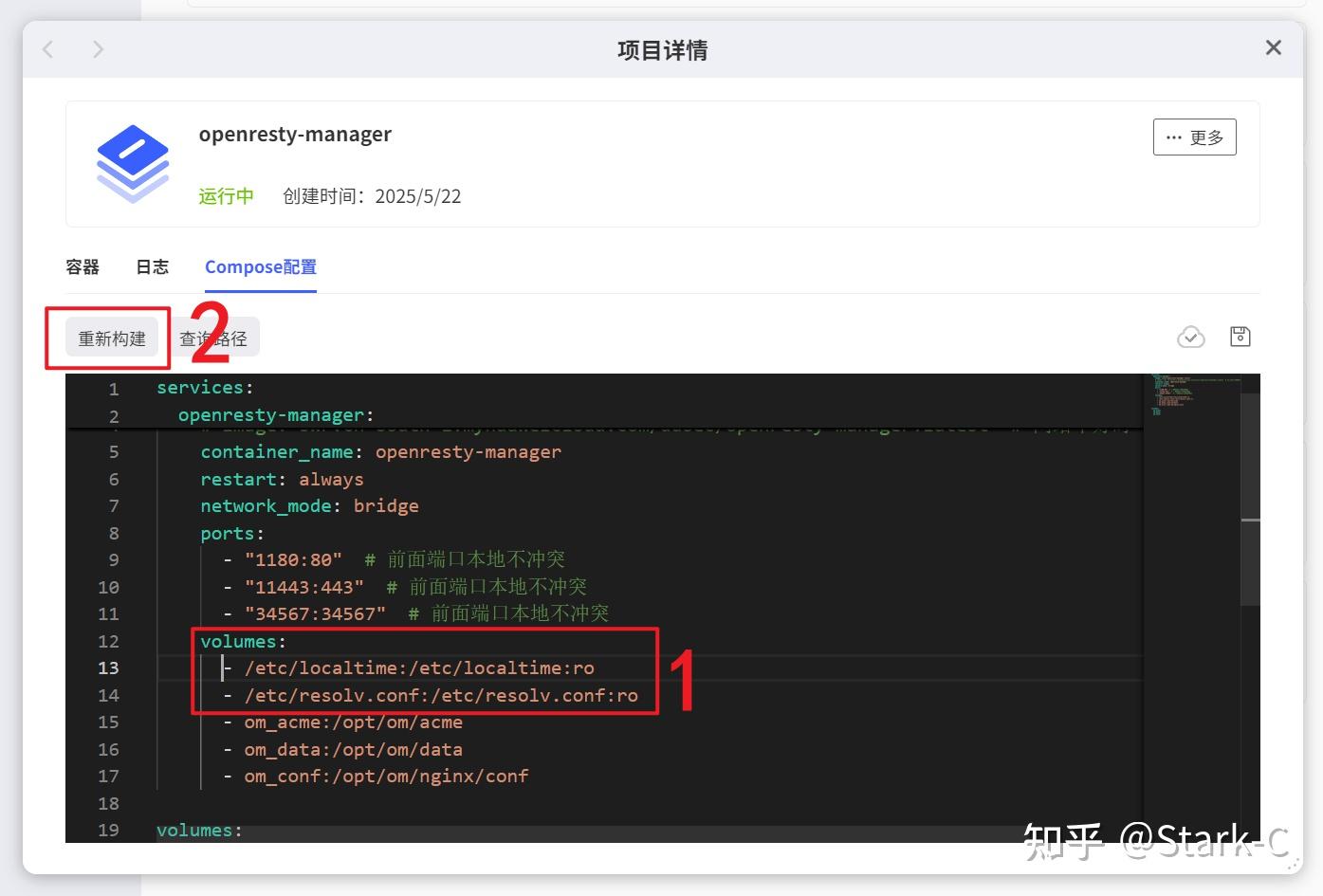The image size is (1323, 896).
Task: Click the cloud check validation icon
Action: [x=1191, y=336]
